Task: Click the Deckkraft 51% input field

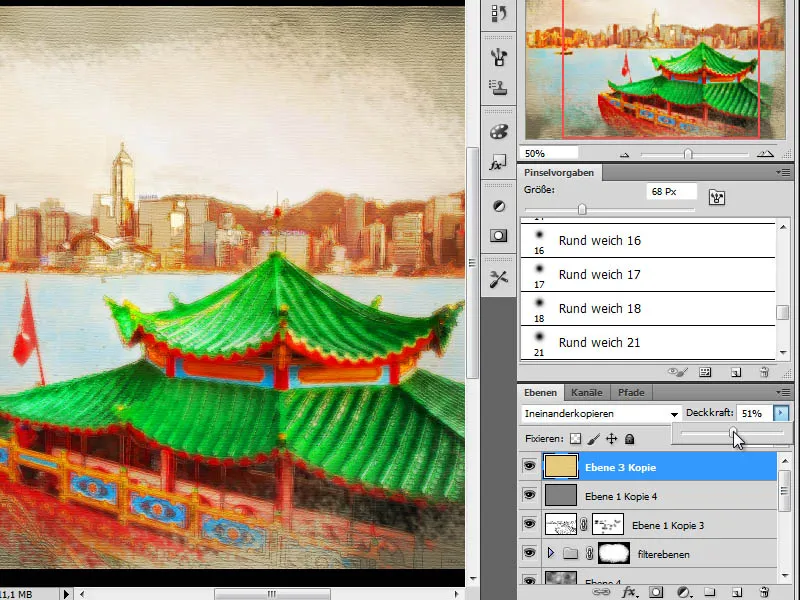Action: (x=755, y=413)
